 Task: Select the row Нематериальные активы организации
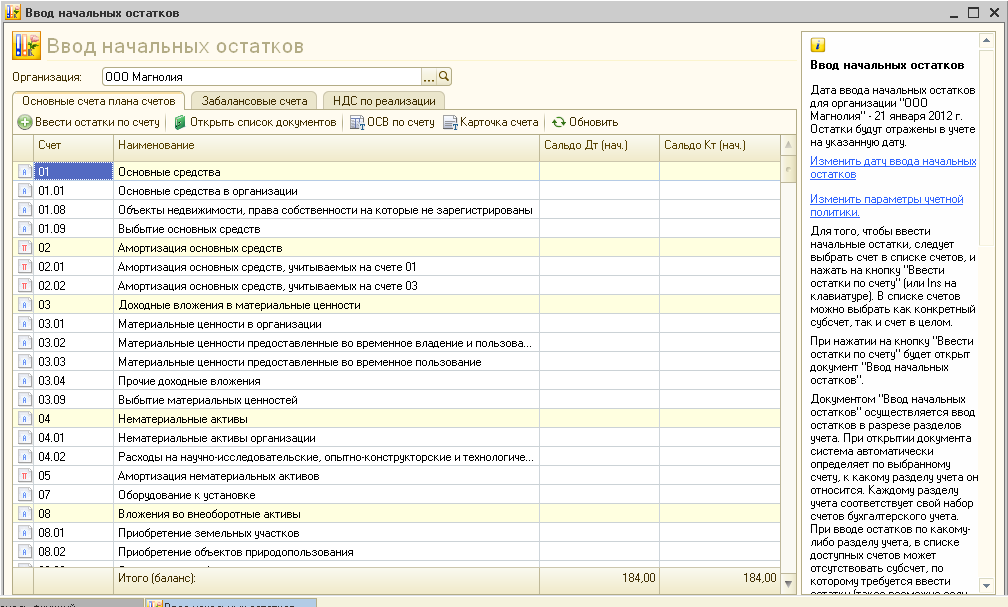(x=397, y=438)
